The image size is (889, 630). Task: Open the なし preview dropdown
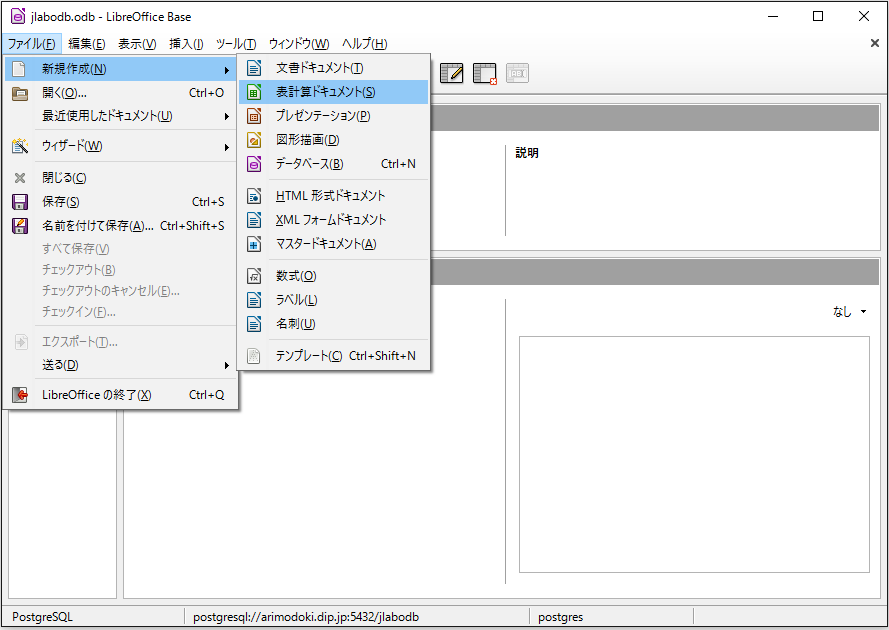coord(850,311)
